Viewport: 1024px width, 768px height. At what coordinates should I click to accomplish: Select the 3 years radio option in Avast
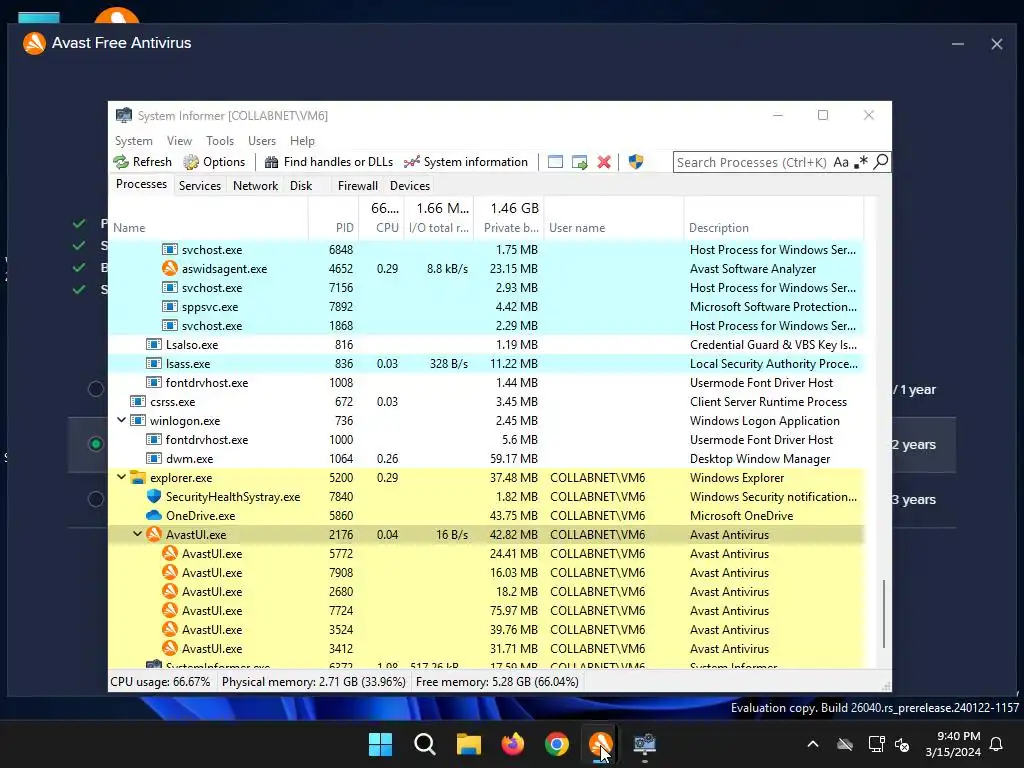[x=96, y=499]
